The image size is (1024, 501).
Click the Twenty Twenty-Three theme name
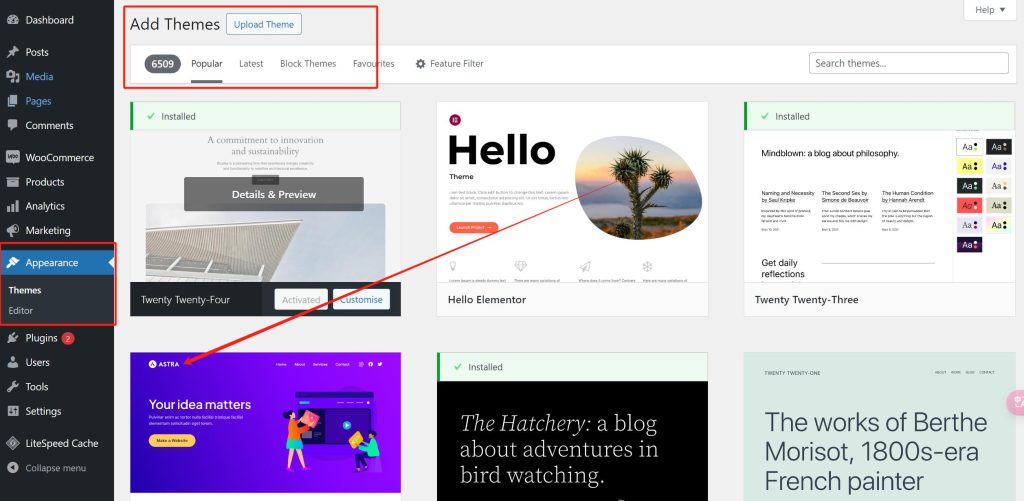point(807,299)
